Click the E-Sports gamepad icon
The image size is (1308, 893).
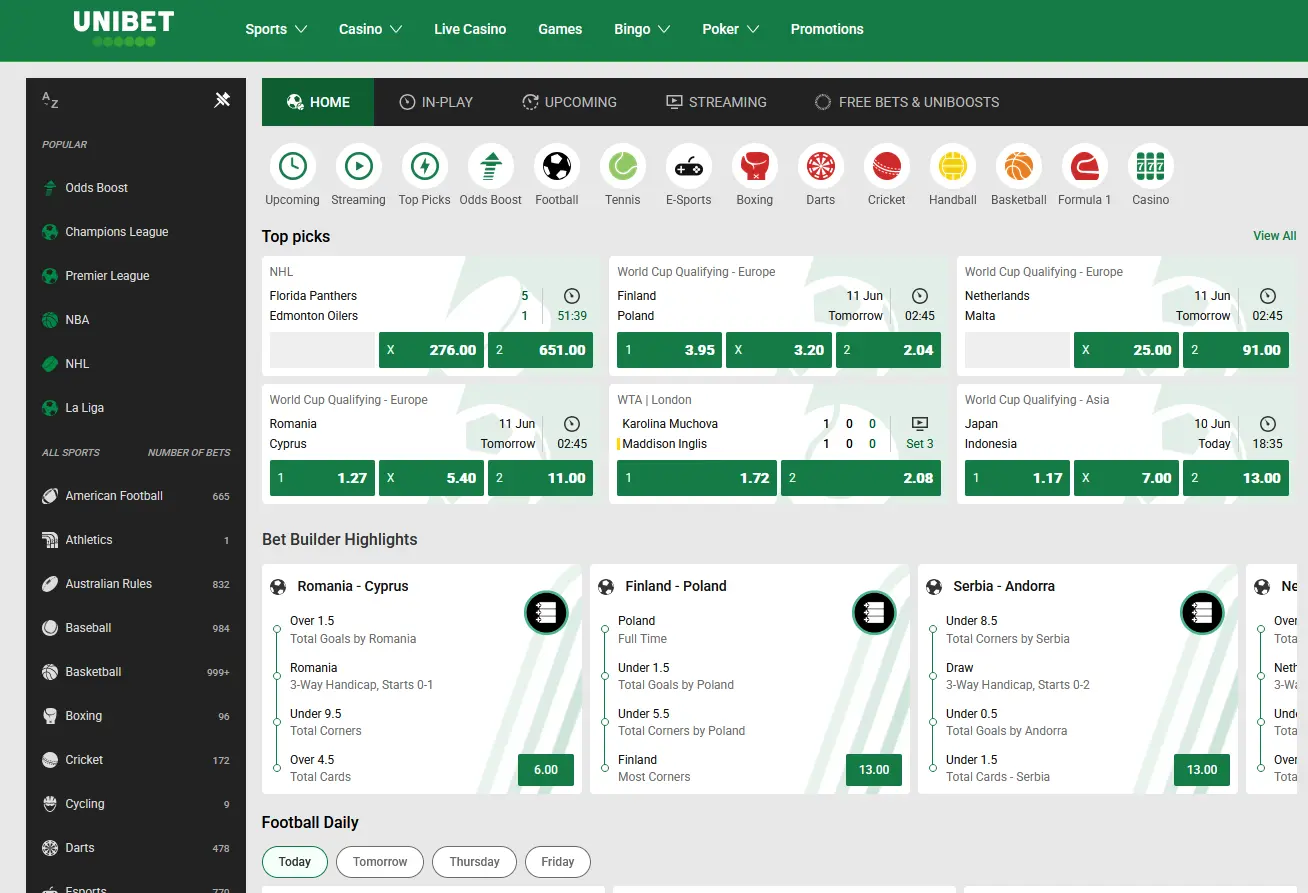[688, 167]
